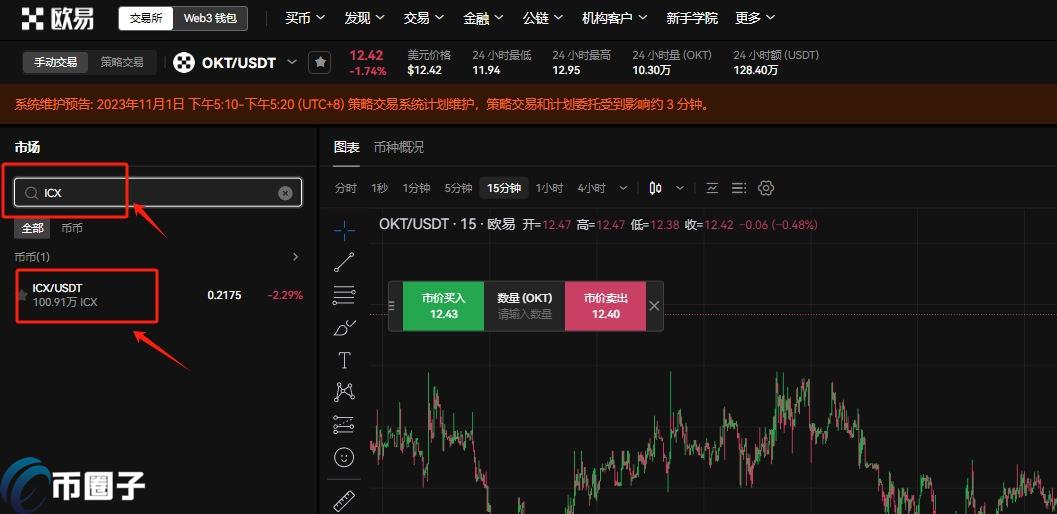Click the 128.40万 24h turnover value
1057x514 pixels.
coord(756,70)
